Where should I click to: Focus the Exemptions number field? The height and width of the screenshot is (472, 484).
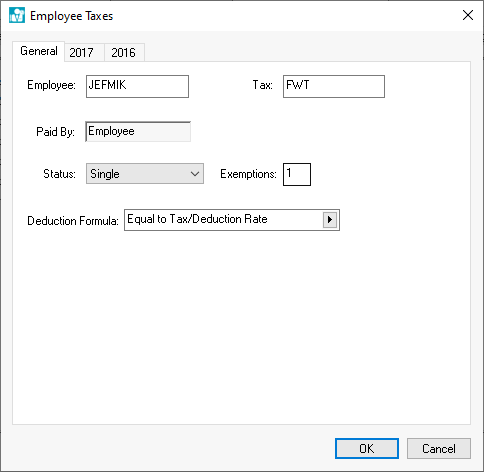[x=297, y=174]
